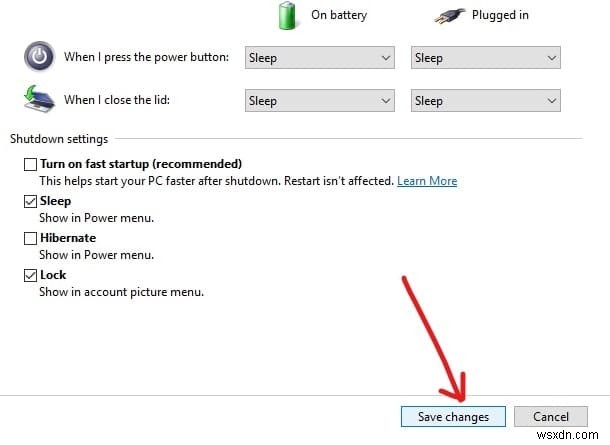610x445 pixels.
Task: Open the Learn More link
Action: pos(427,181)
